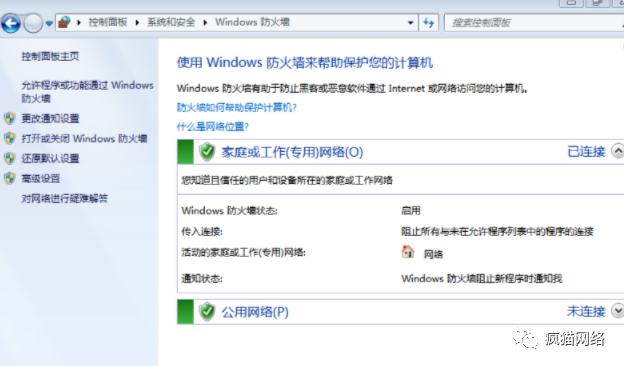
Task: Open 控制面板主页 link
Action: pyautogui.click(x=50, y=56)
